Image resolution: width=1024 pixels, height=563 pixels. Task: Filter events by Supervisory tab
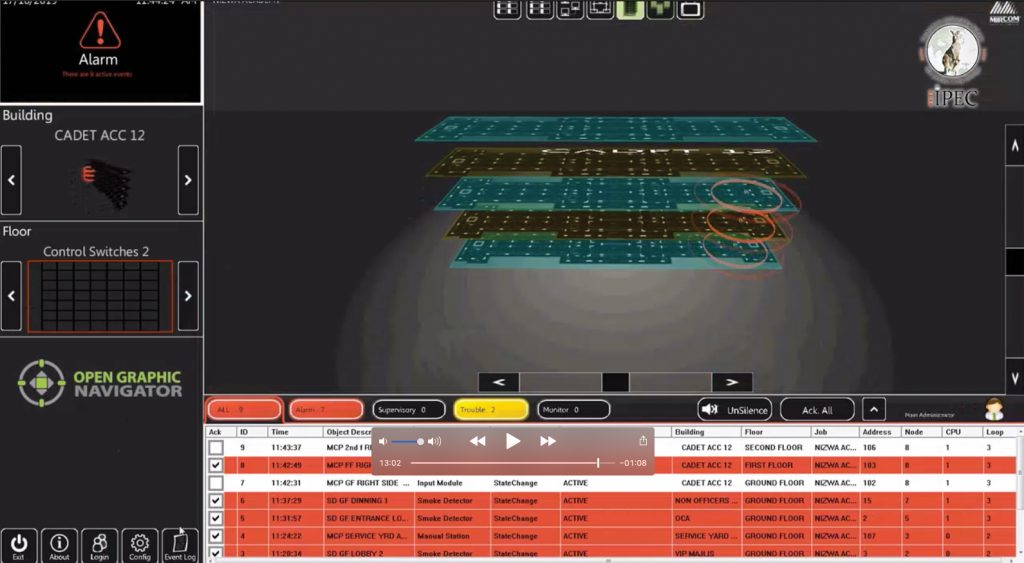(409, 410)
